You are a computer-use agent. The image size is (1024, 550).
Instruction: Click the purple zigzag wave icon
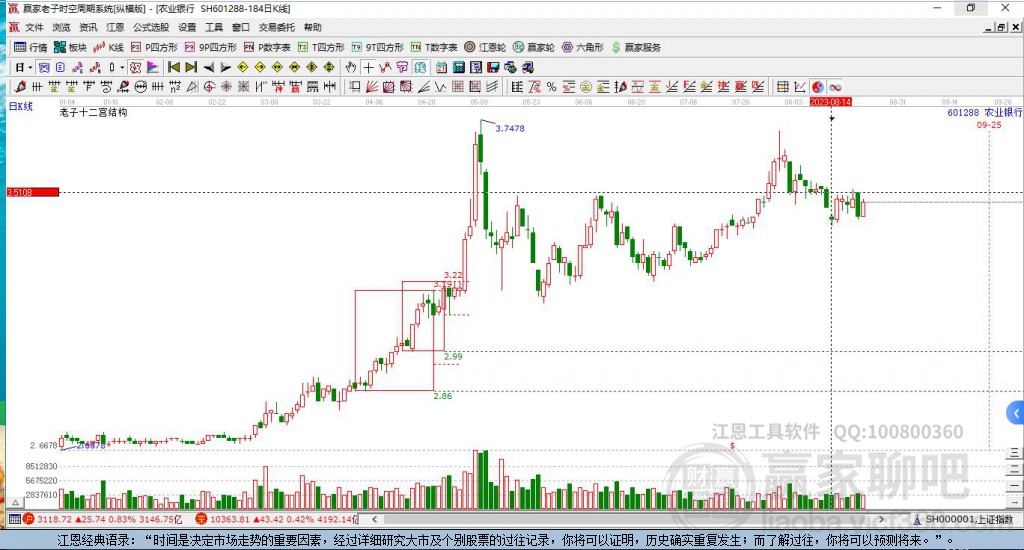[x=78, y=67]
